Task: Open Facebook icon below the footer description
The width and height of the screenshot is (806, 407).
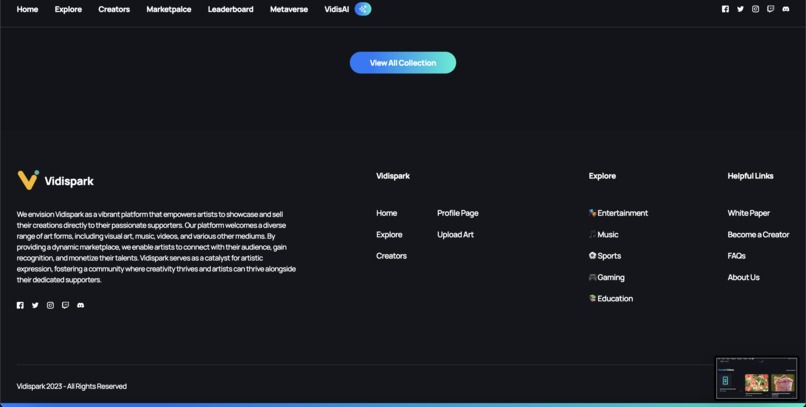Action: 20,305
